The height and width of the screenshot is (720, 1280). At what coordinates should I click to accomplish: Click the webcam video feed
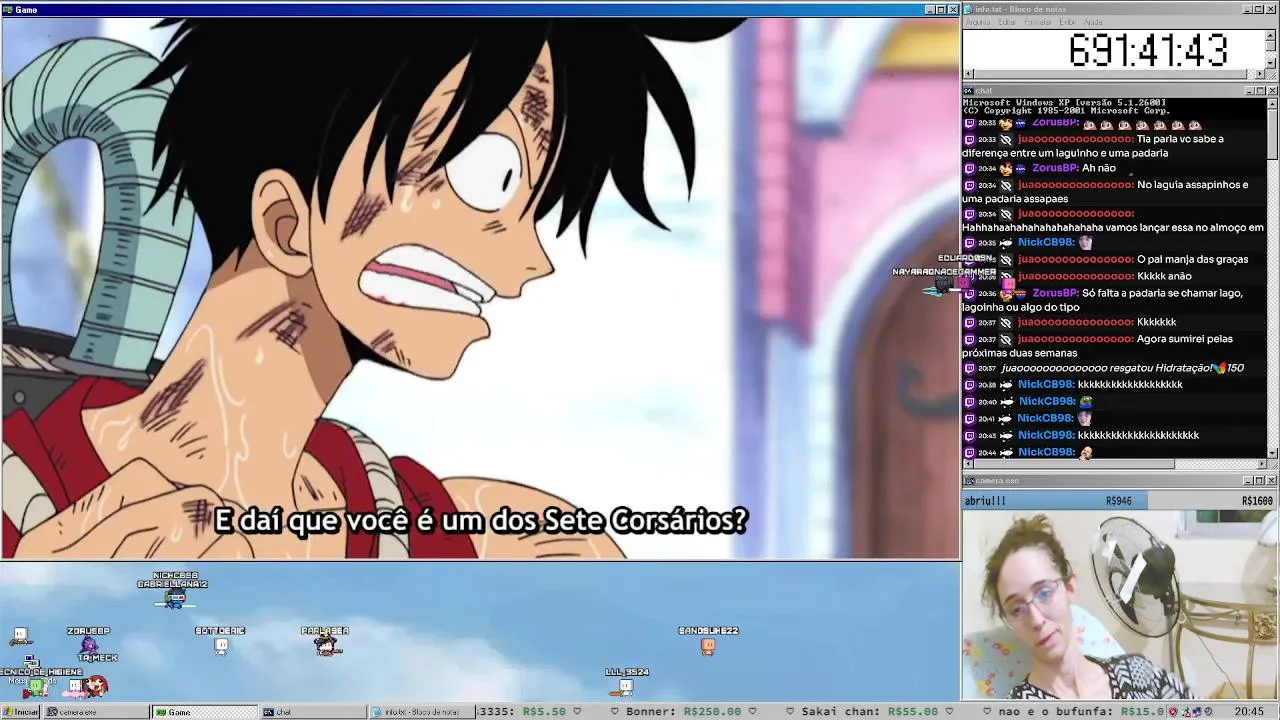pos(1120,605)
